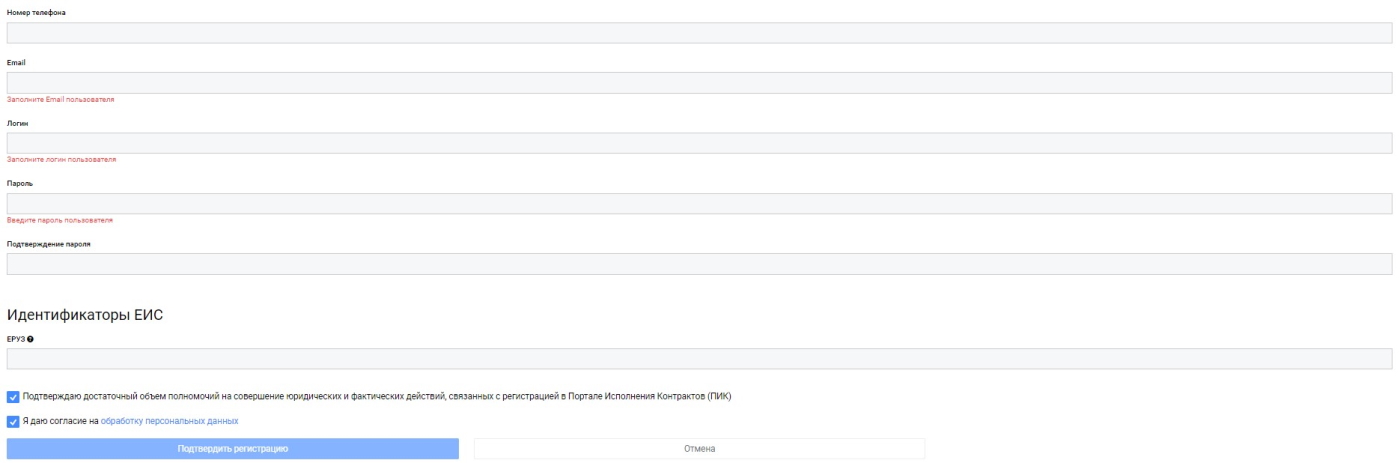This screenshot has width=1400, height=463.
Task: Uncheck the personal data consent checkbox
Action: click(12, 421)
